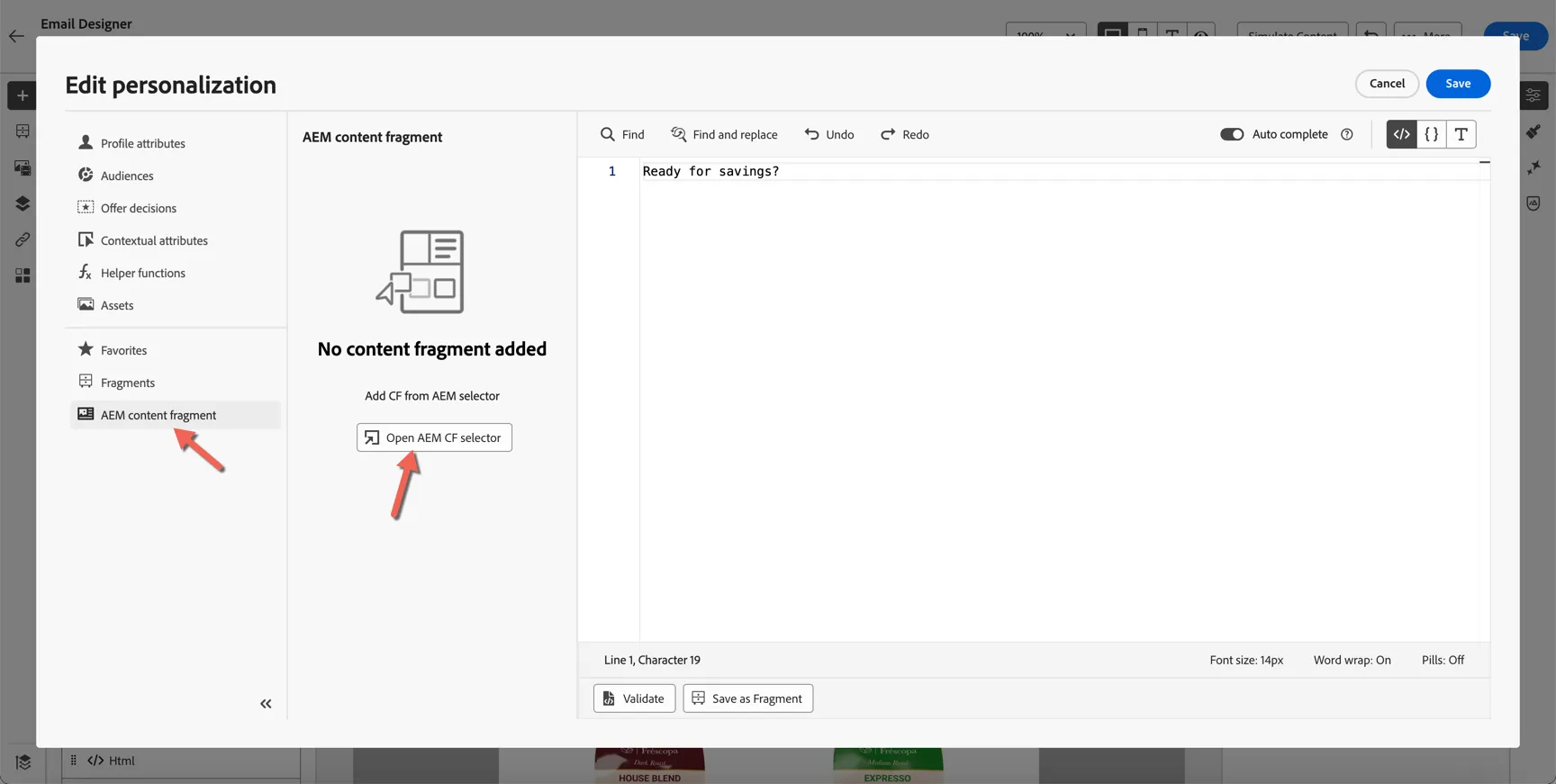1556x784 pixels.
Task: Click line status text Line 1, Character 19
Action: pos(652,660)
